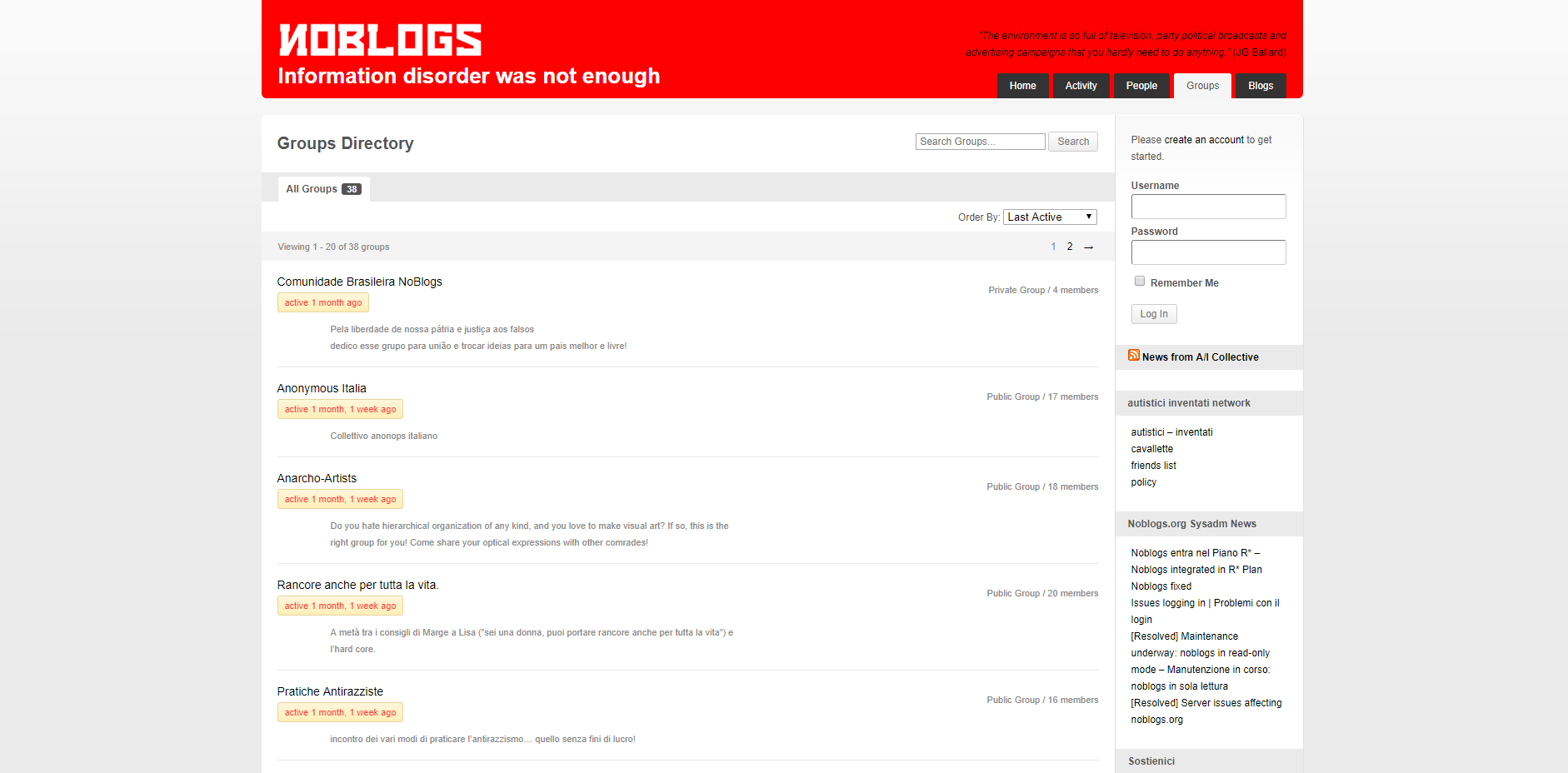Select the All Groups 38 tab
The height and width of the screenshot is (773, 1568).
pos(323,189)
